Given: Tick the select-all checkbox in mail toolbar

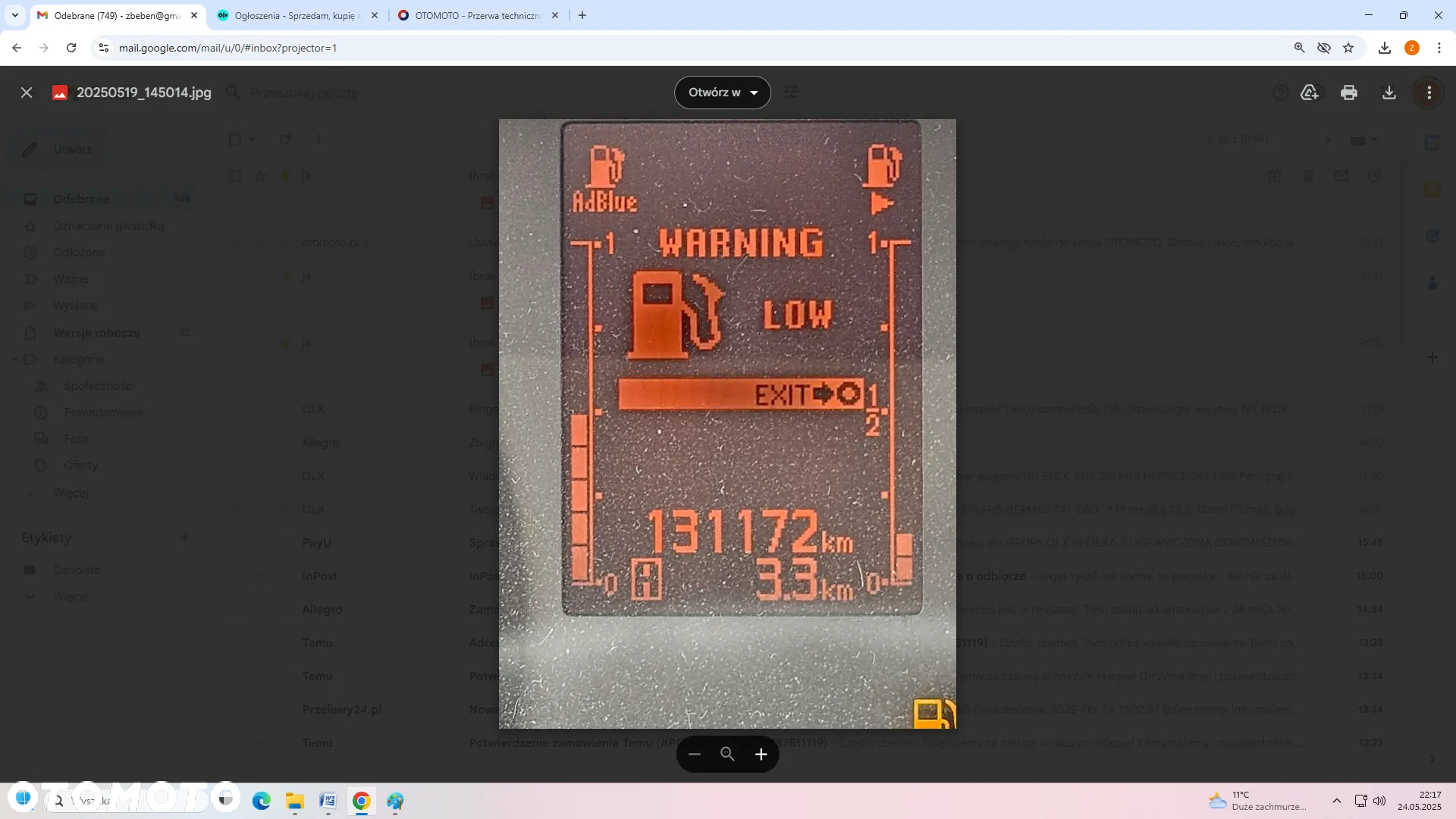Looking at the screenshot, I should [235, 140].
